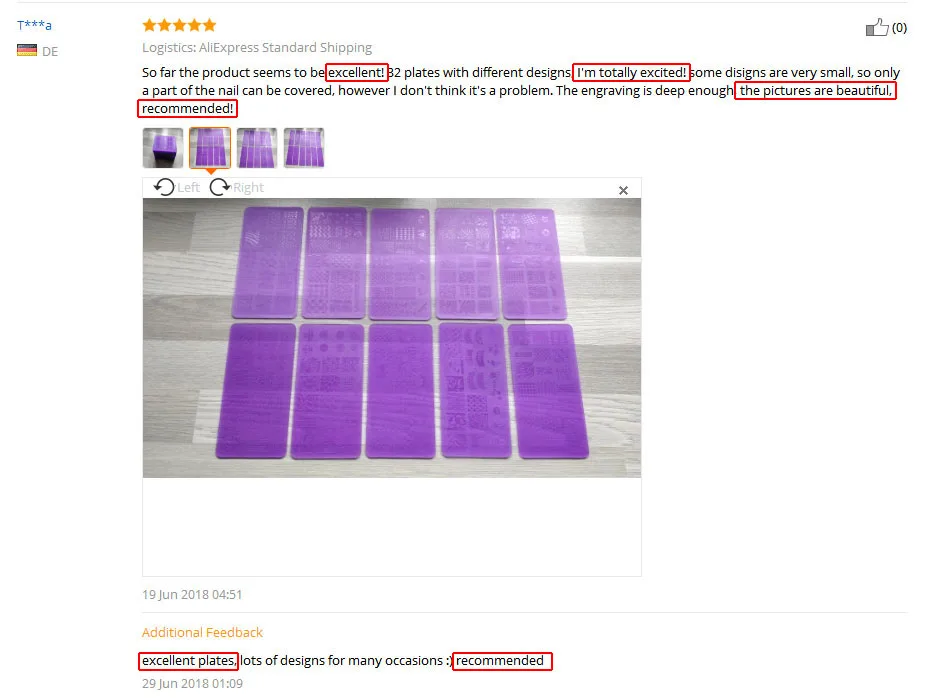Viewport: 928px width, 698px height.
Task: Click the five-star rating icons
Action: click(x=179, y=25)
